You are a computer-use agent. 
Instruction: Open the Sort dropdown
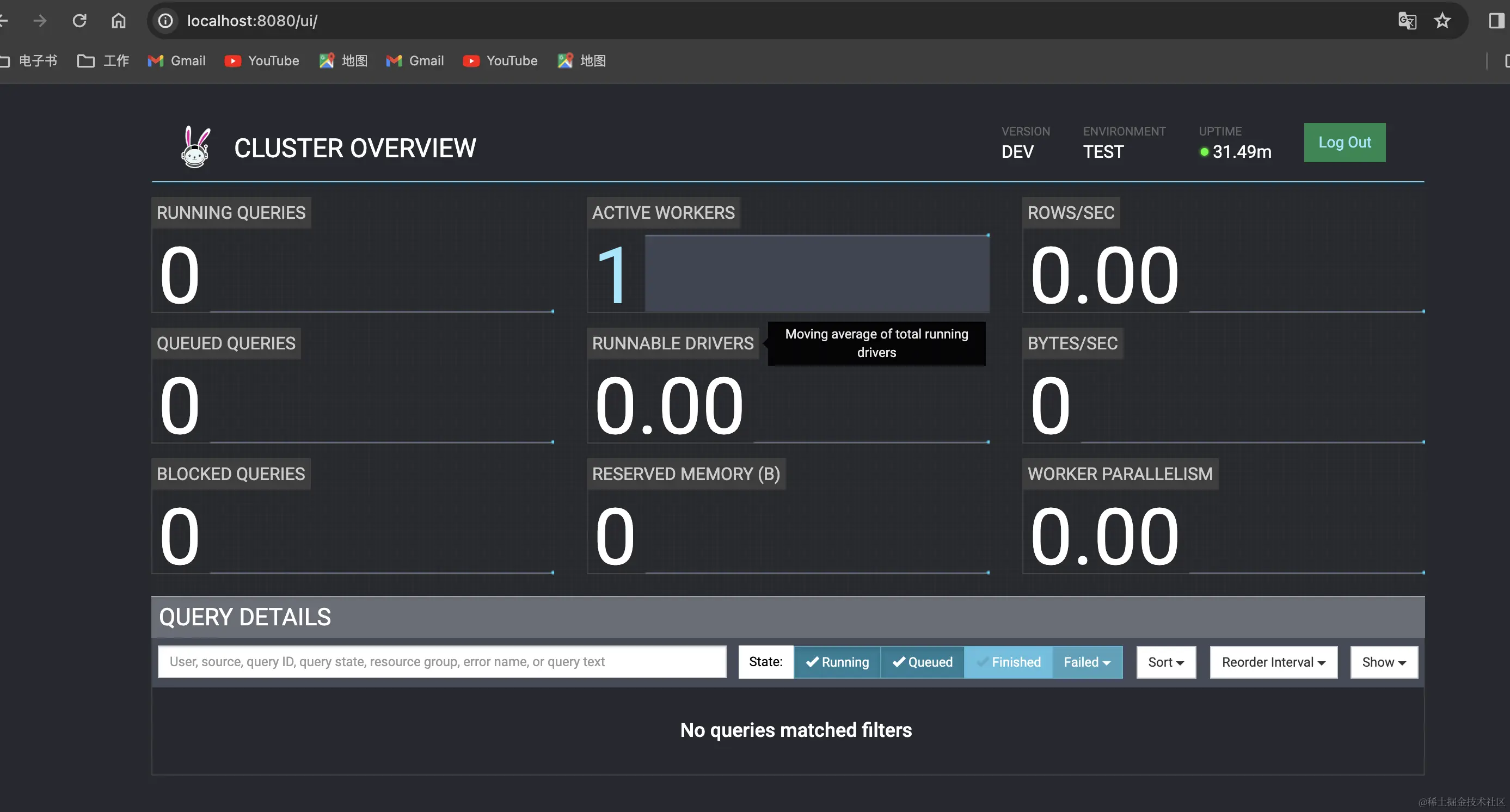coord(1166,662)
